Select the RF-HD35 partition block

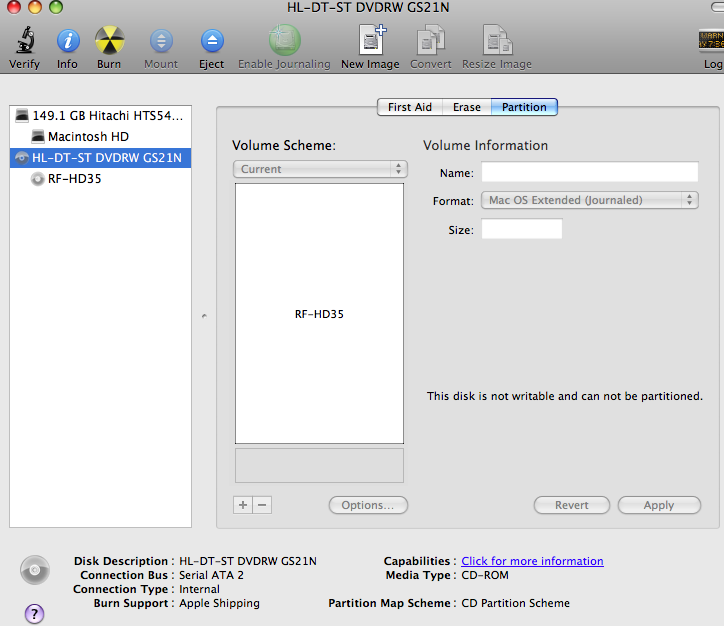click(x=319, y=313)
